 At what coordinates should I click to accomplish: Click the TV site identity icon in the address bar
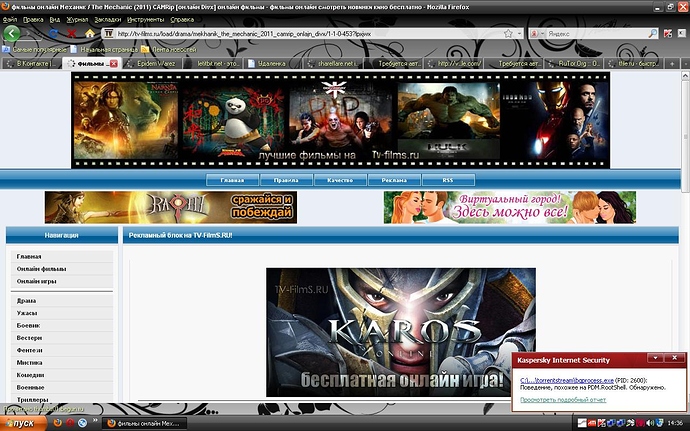[x=109, y=33]
